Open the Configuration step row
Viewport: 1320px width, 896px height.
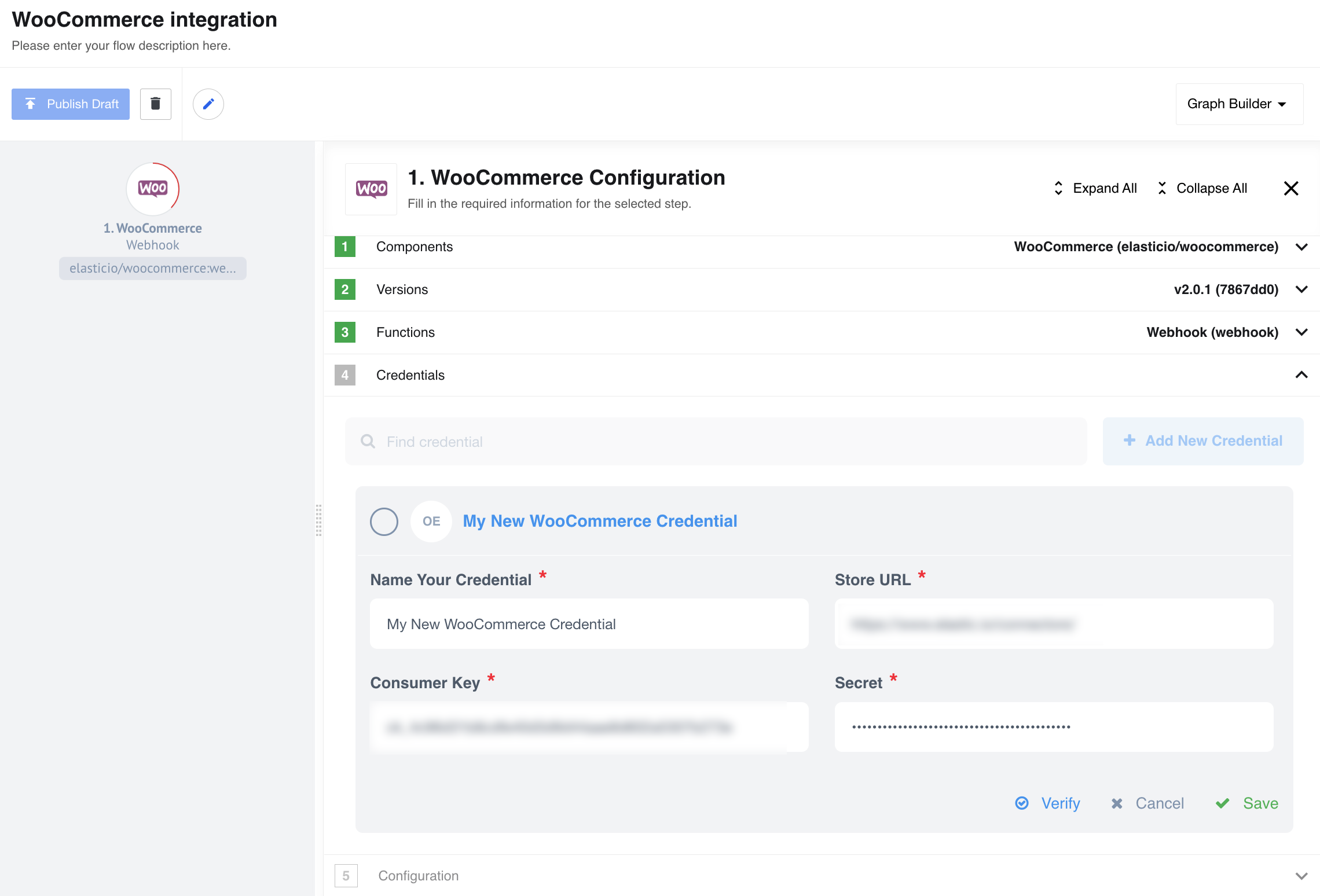pyautogui.click(x=822, y=876)
